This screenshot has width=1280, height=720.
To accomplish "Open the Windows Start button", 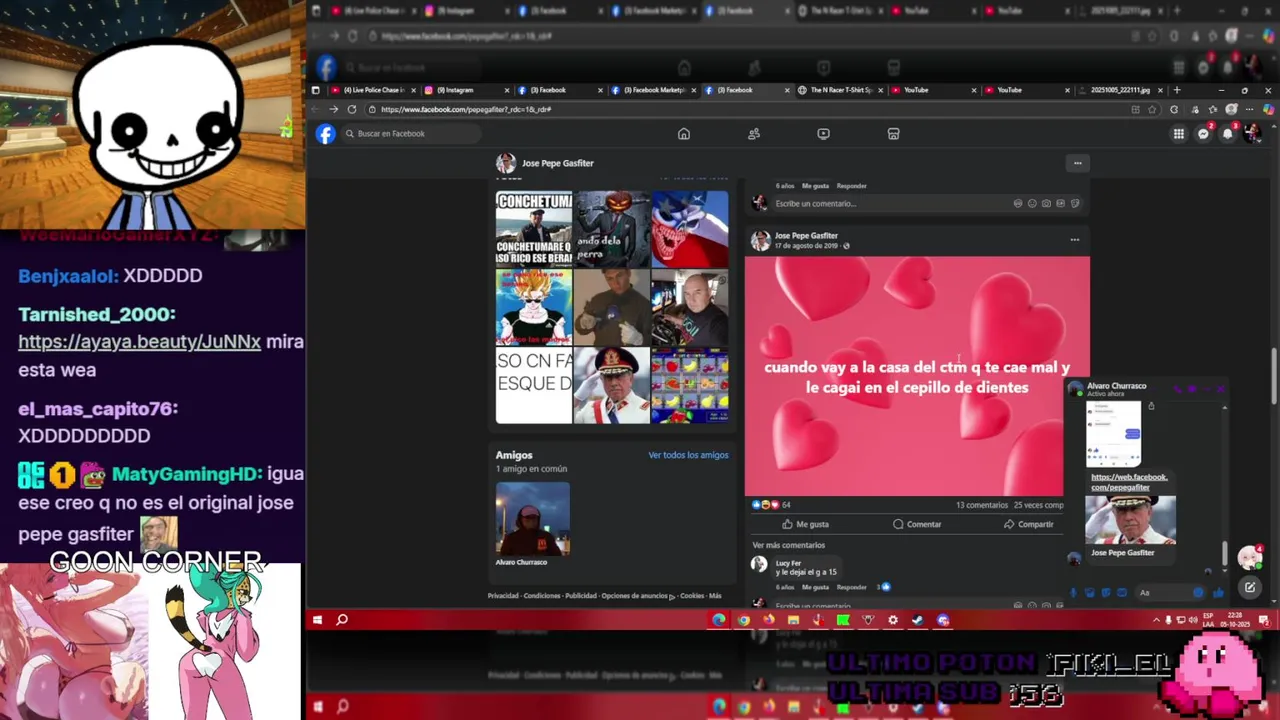I will tap(317, 620).
